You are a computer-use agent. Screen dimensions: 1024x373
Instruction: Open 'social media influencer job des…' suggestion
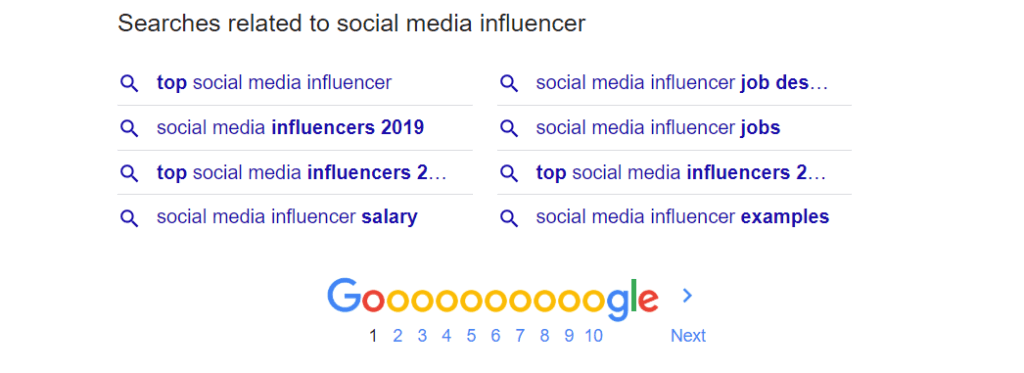pyautogui.click(x=682, y=83)
